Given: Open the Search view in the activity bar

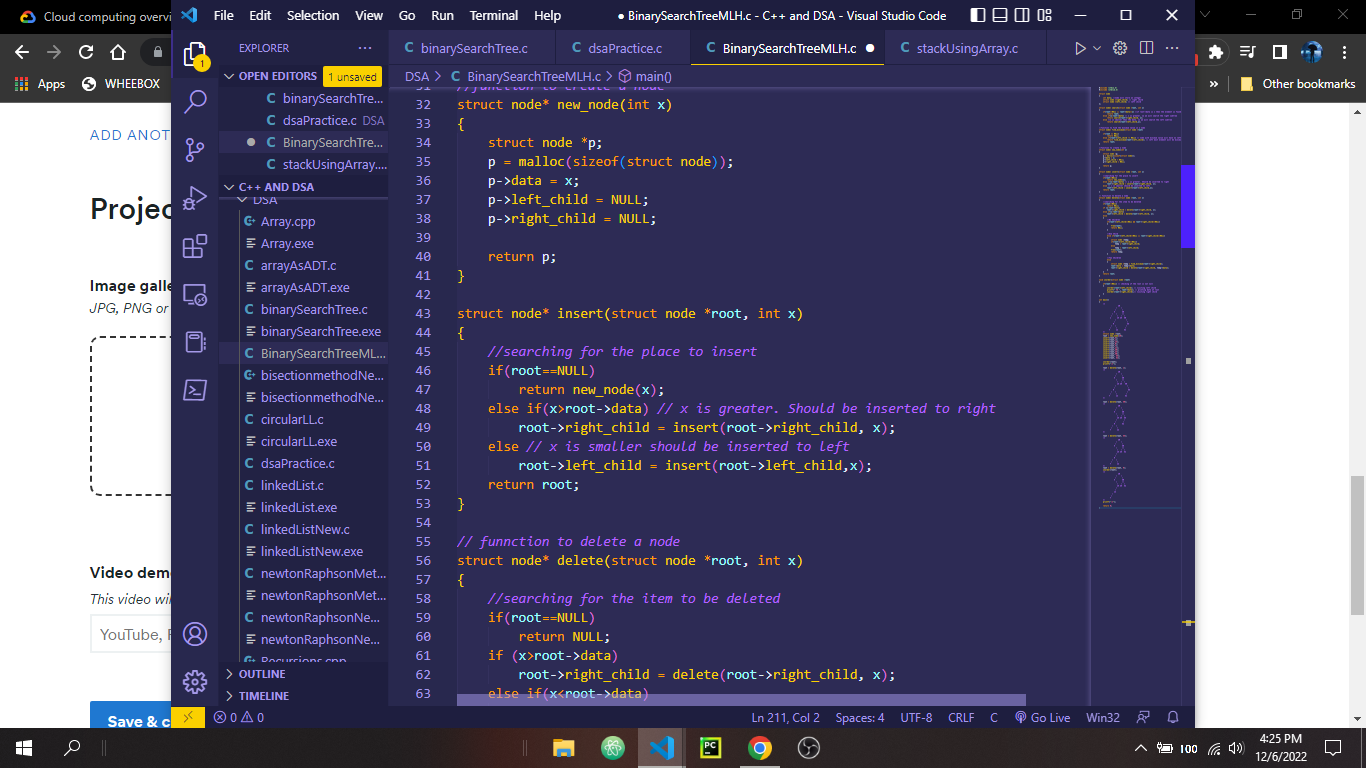Looking at the screenshot, I should (195, 101).
